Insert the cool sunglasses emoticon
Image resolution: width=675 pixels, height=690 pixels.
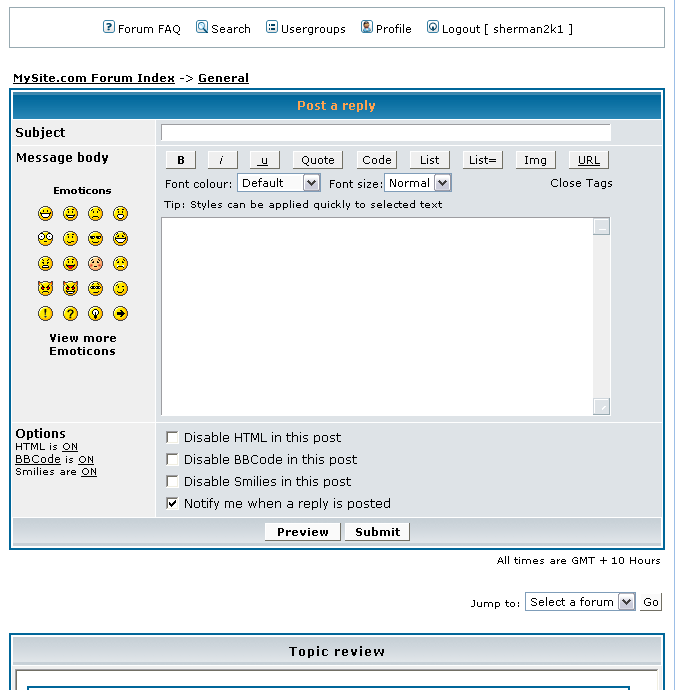(x=95, y=239)
